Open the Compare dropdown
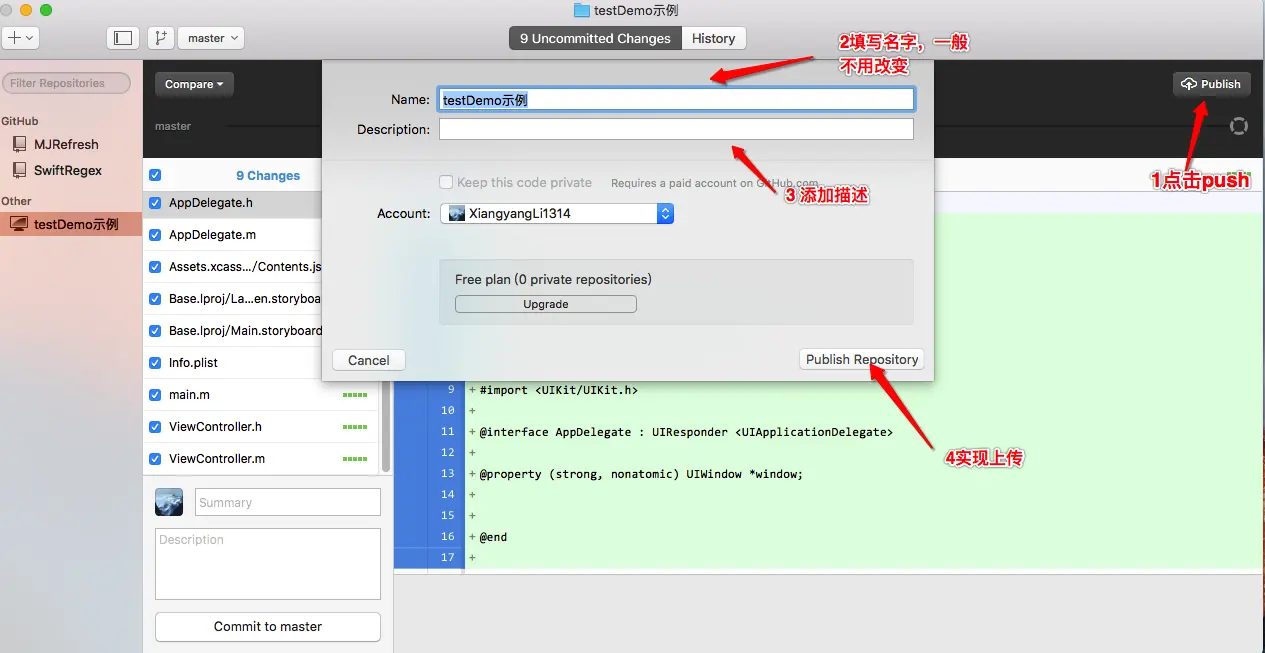Image resolution: width=1265 pixels, height=653 pixels. pyautogui.click(x=194, y=84)
